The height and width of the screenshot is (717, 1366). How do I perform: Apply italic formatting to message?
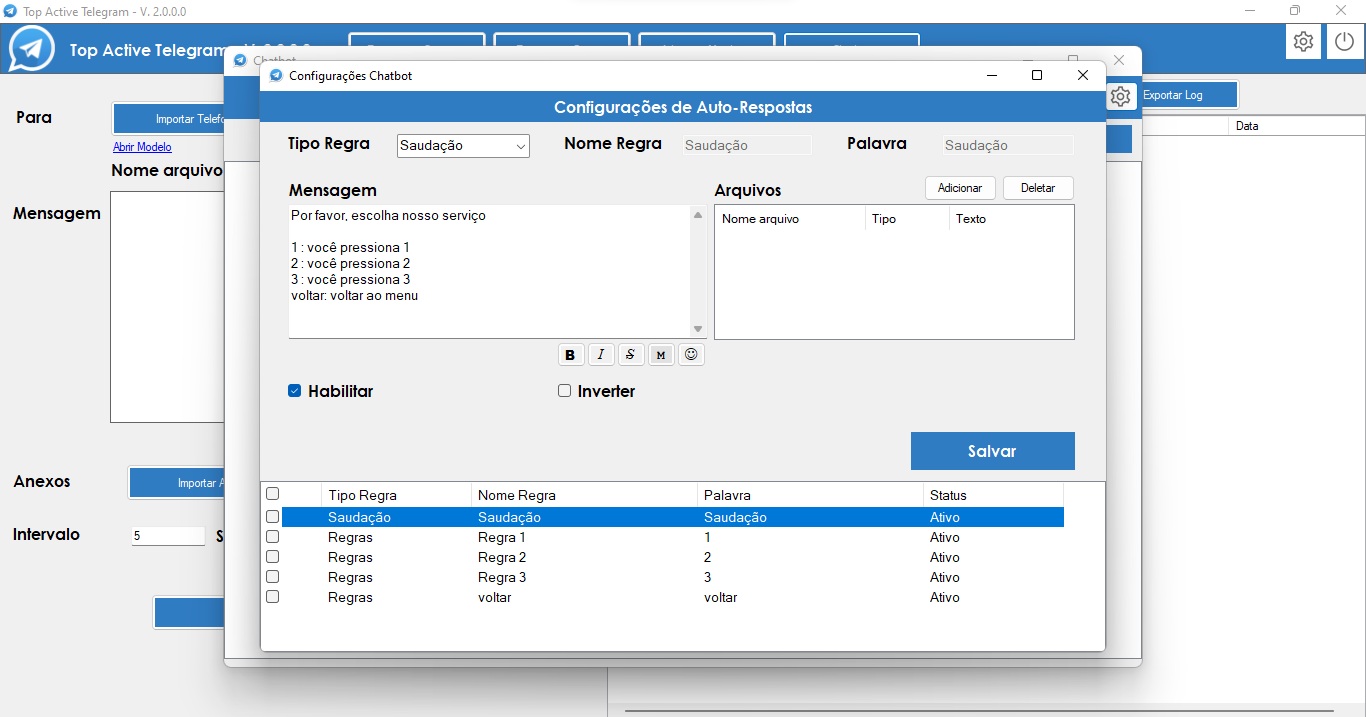tap(600, 354)
